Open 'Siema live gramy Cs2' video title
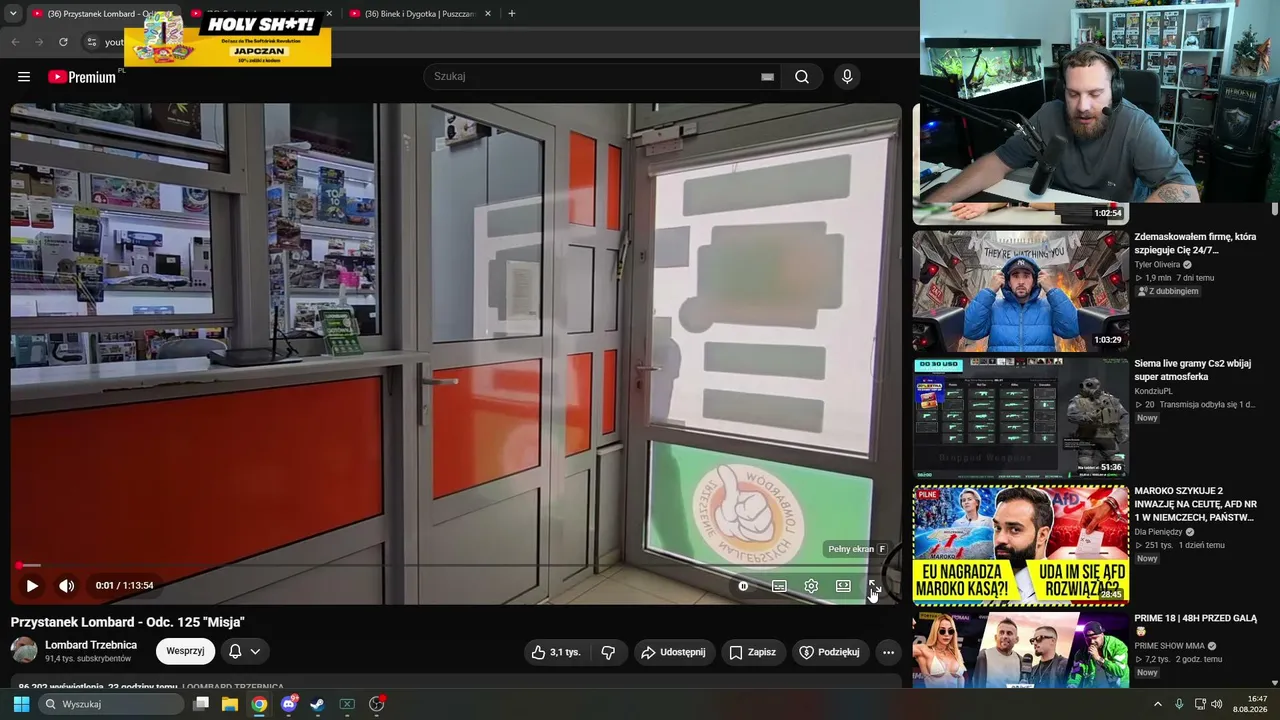The height and width of the screenshot is (720, 1280). click(1193, 370)
